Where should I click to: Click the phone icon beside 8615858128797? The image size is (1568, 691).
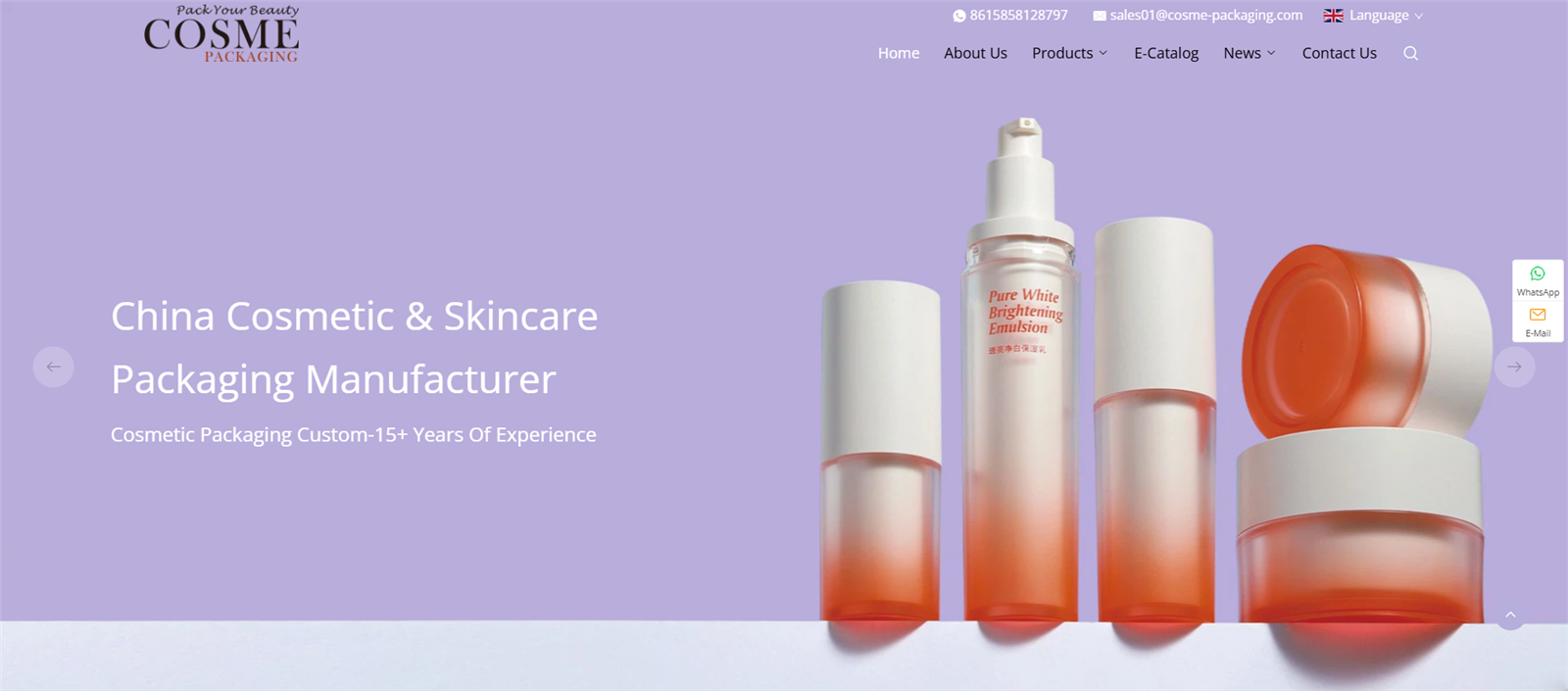[959, 16]
